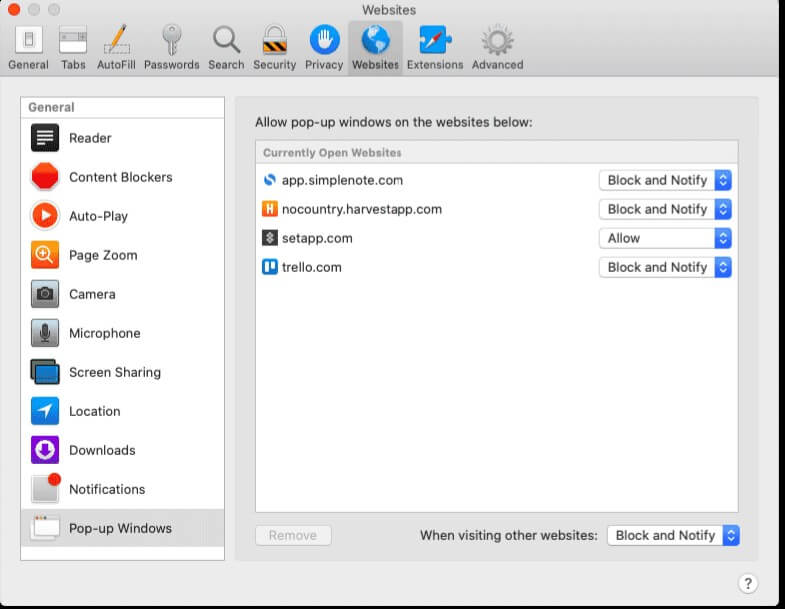Select Notifications in the sidebar
Image resolution: width=785 pixels, height=609 pixels.
[107, 489]
